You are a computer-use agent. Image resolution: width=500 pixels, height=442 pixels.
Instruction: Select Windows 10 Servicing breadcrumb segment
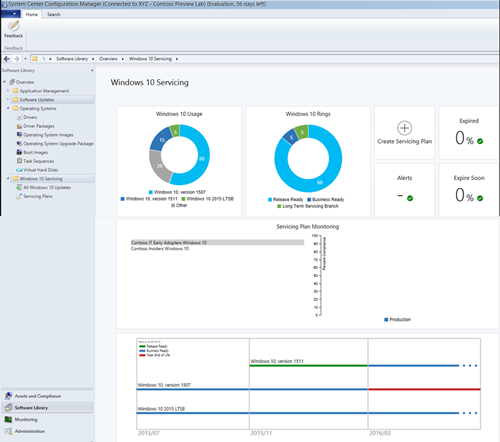pyautogui.click(x=150, y=59)
